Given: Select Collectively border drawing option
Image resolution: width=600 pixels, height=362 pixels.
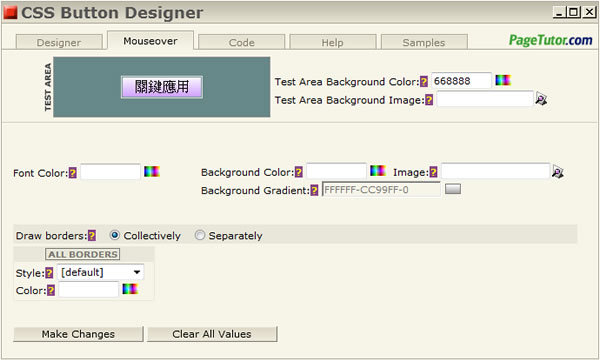Looking at the screenshot, I should click(x=114, y=235).
